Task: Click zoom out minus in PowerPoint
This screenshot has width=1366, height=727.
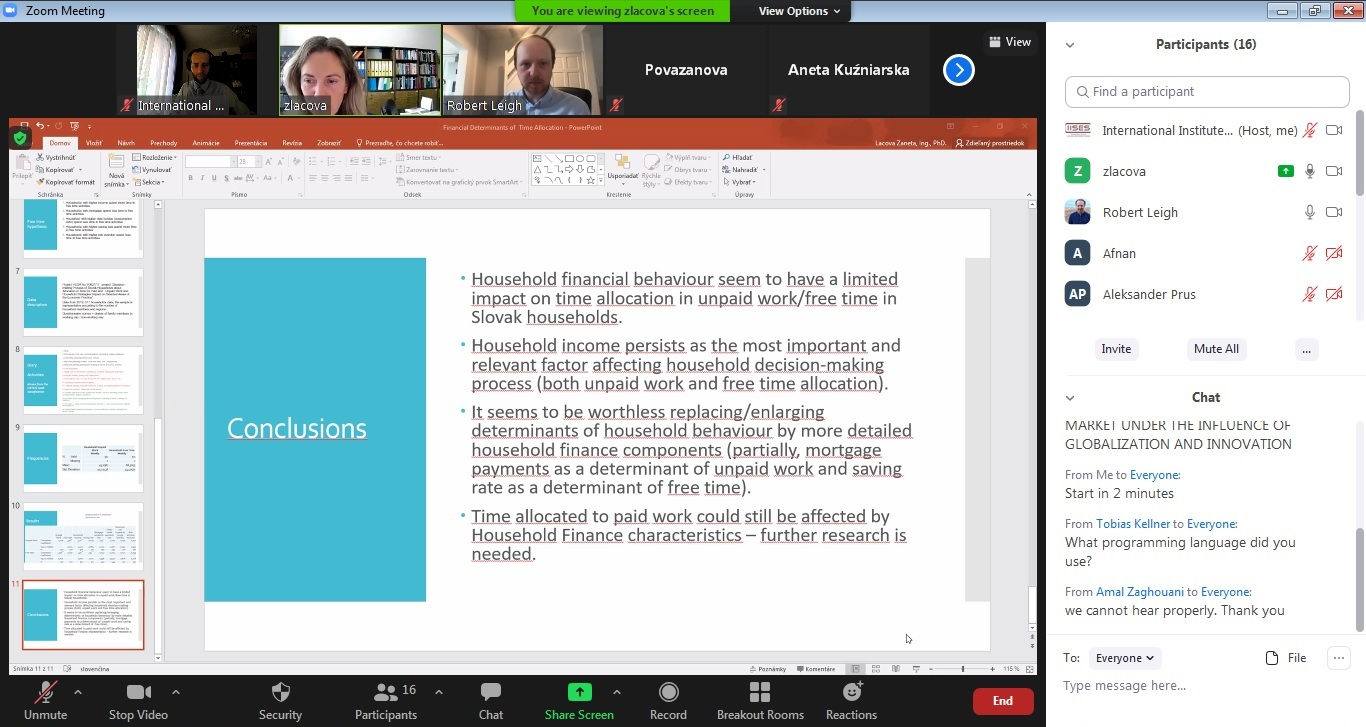Action: coord(930,668)
